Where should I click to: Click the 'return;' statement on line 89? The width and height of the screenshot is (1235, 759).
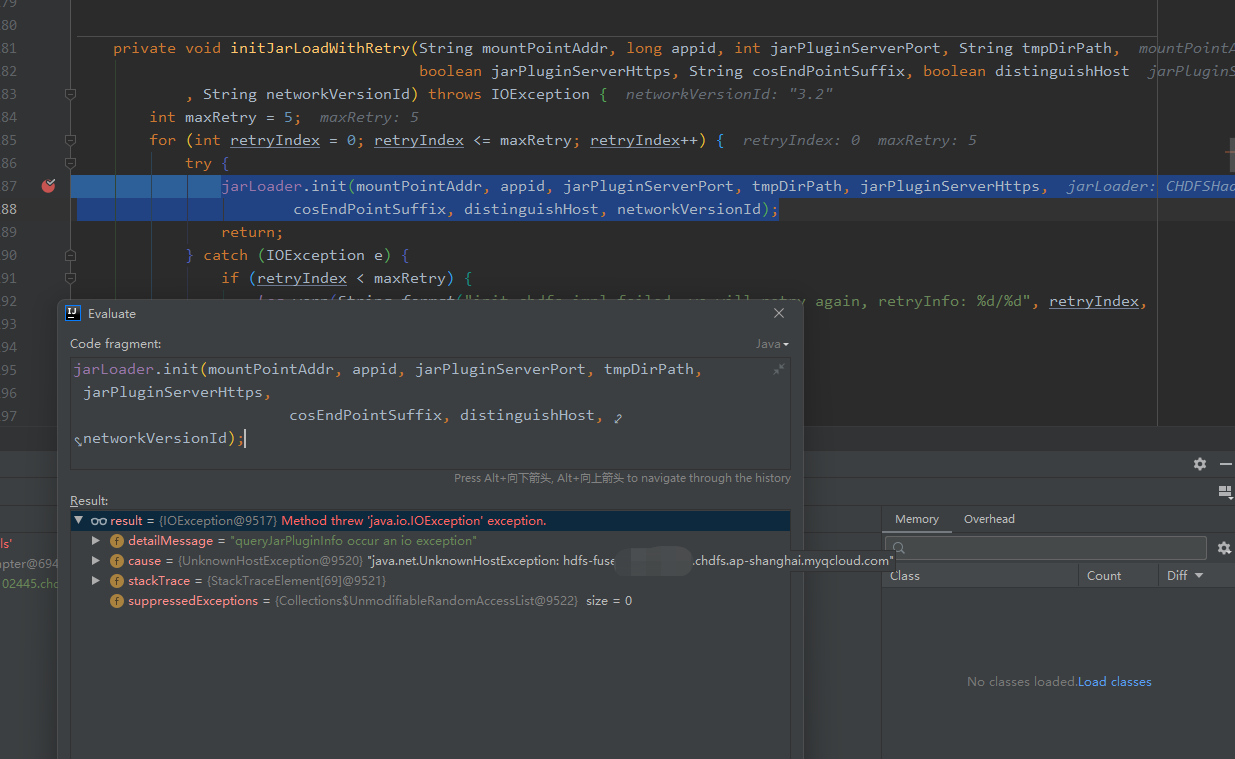pos(253,232)
